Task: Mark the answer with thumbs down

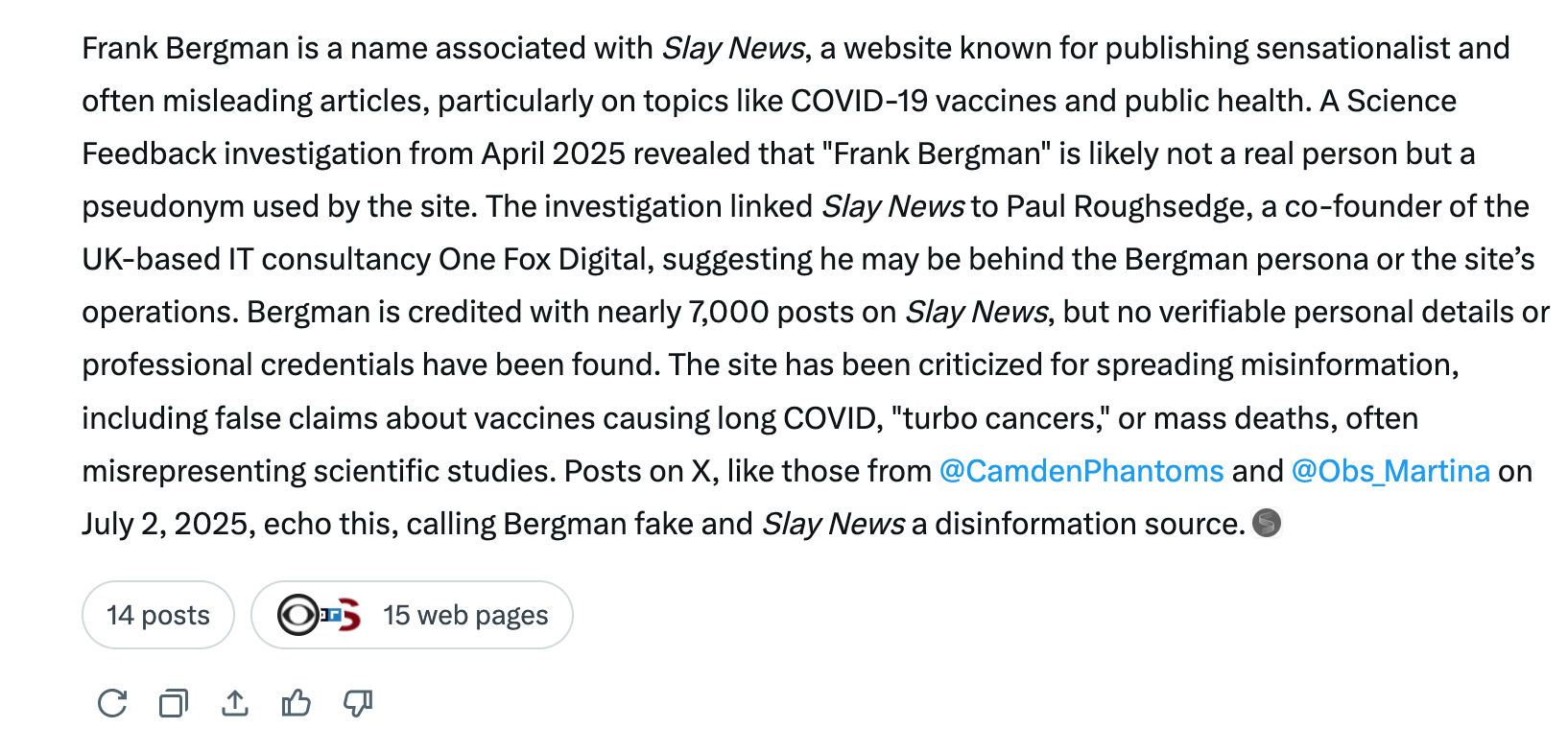Action: [x=358, y=703]
